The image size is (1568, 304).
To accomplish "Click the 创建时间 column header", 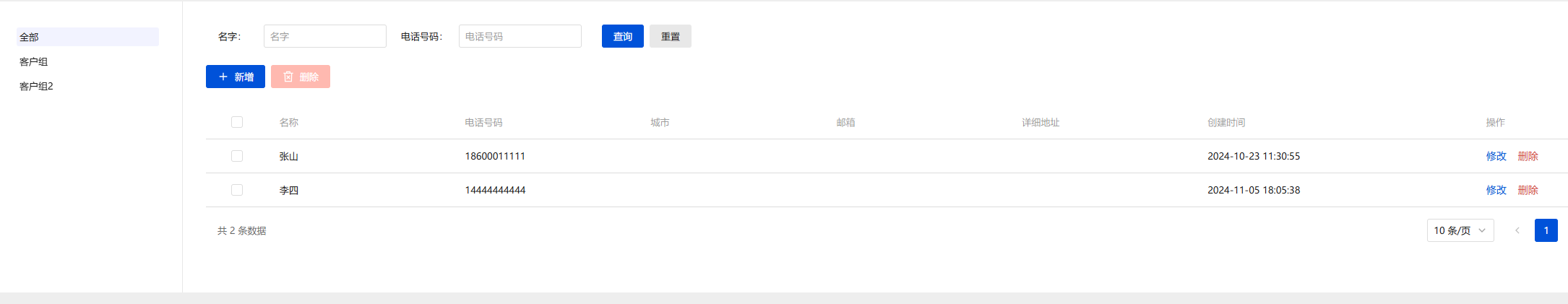I will click(x=1226, y=122).
